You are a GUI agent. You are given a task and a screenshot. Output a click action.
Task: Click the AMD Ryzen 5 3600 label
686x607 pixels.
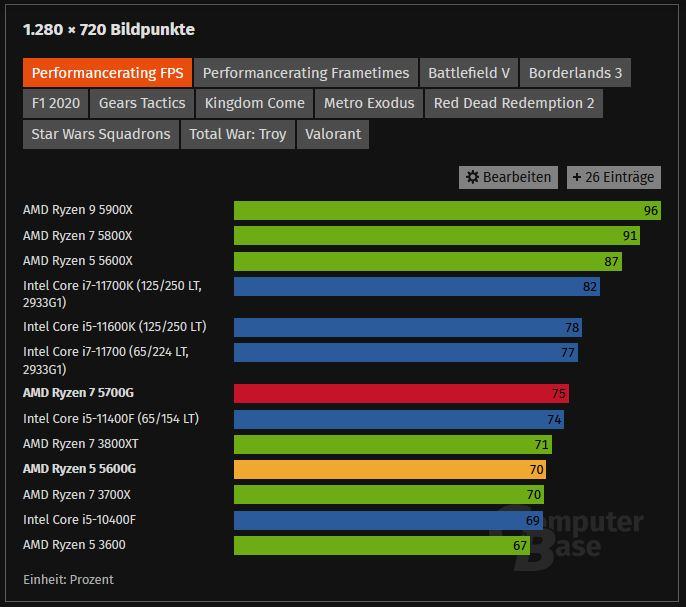(x=74, y=545)
